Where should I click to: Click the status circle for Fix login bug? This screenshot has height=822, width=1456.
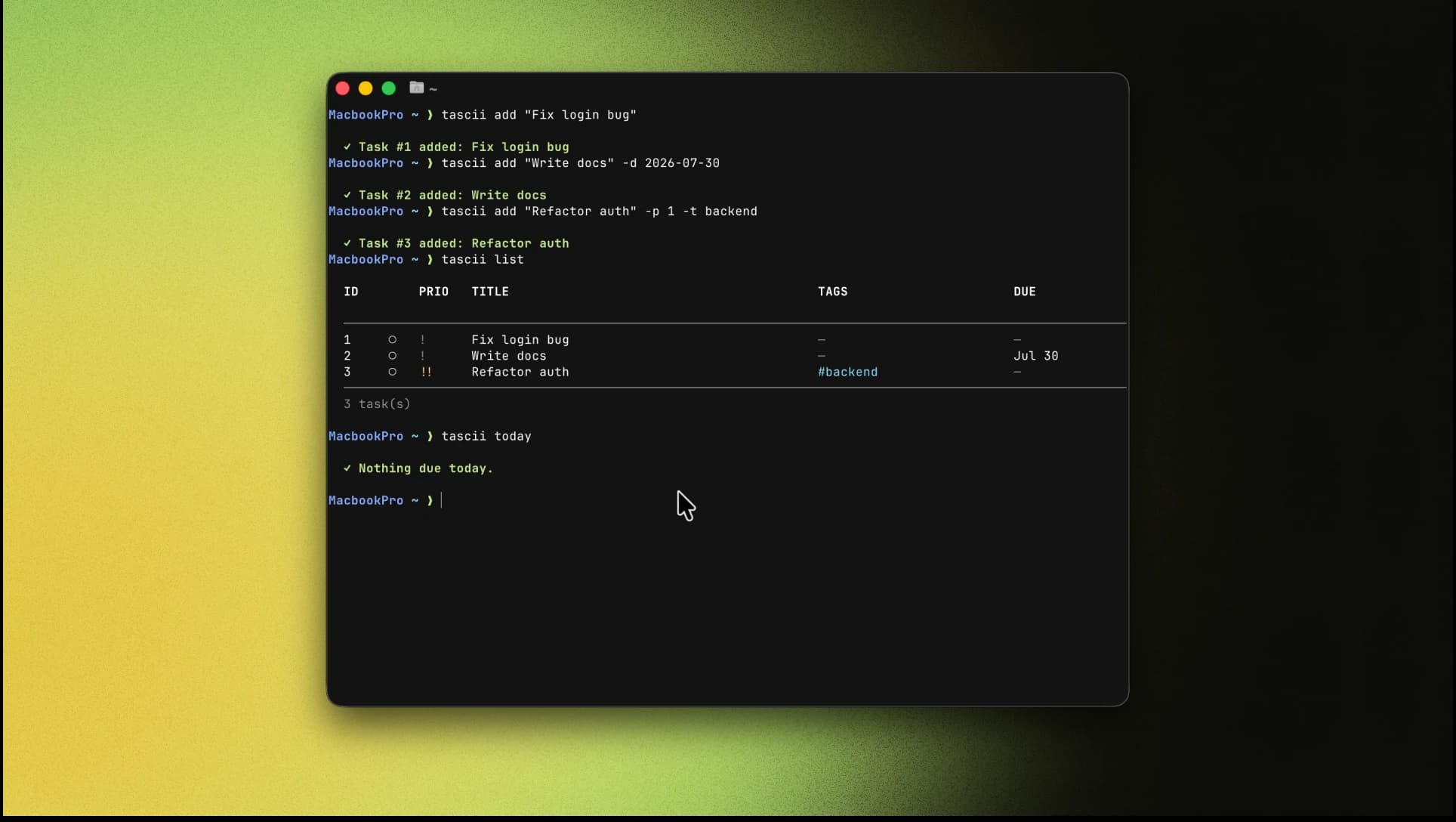click(x=392, y=340)
